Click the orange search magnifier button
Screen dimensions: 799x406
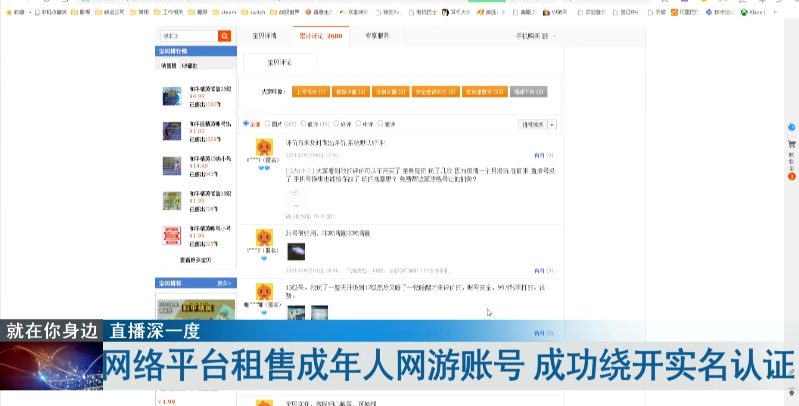(224, 36)
